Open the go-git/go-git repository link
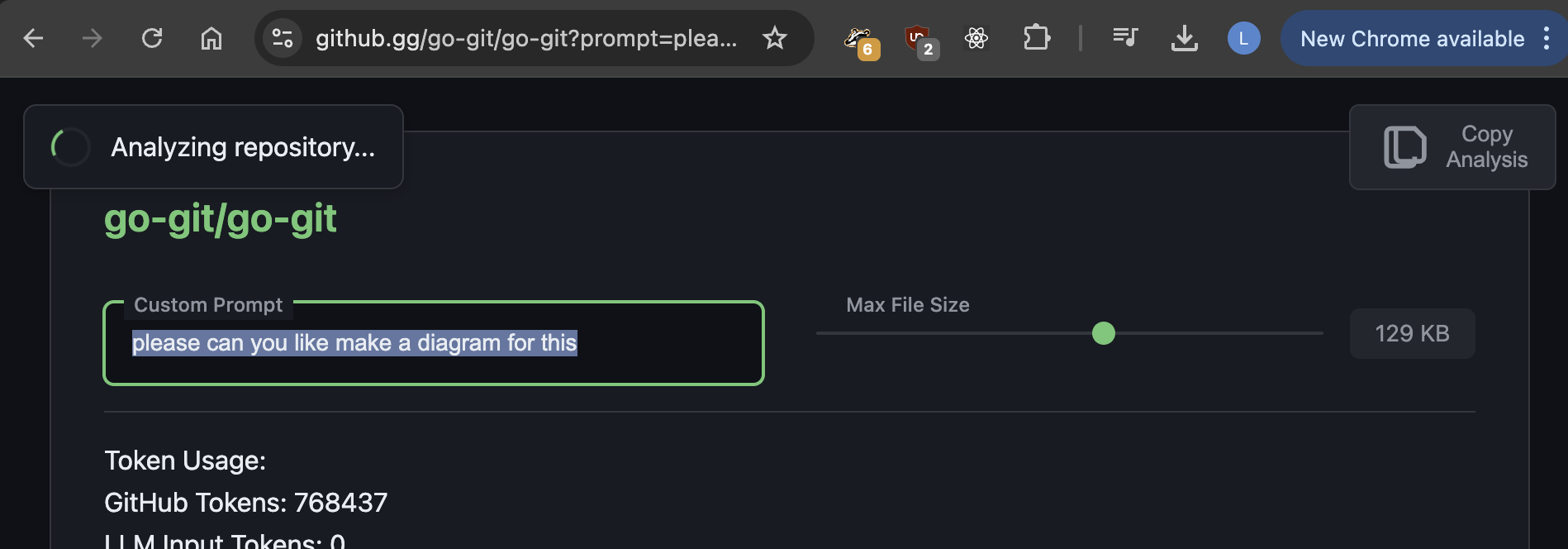 [x=220, y=218]
